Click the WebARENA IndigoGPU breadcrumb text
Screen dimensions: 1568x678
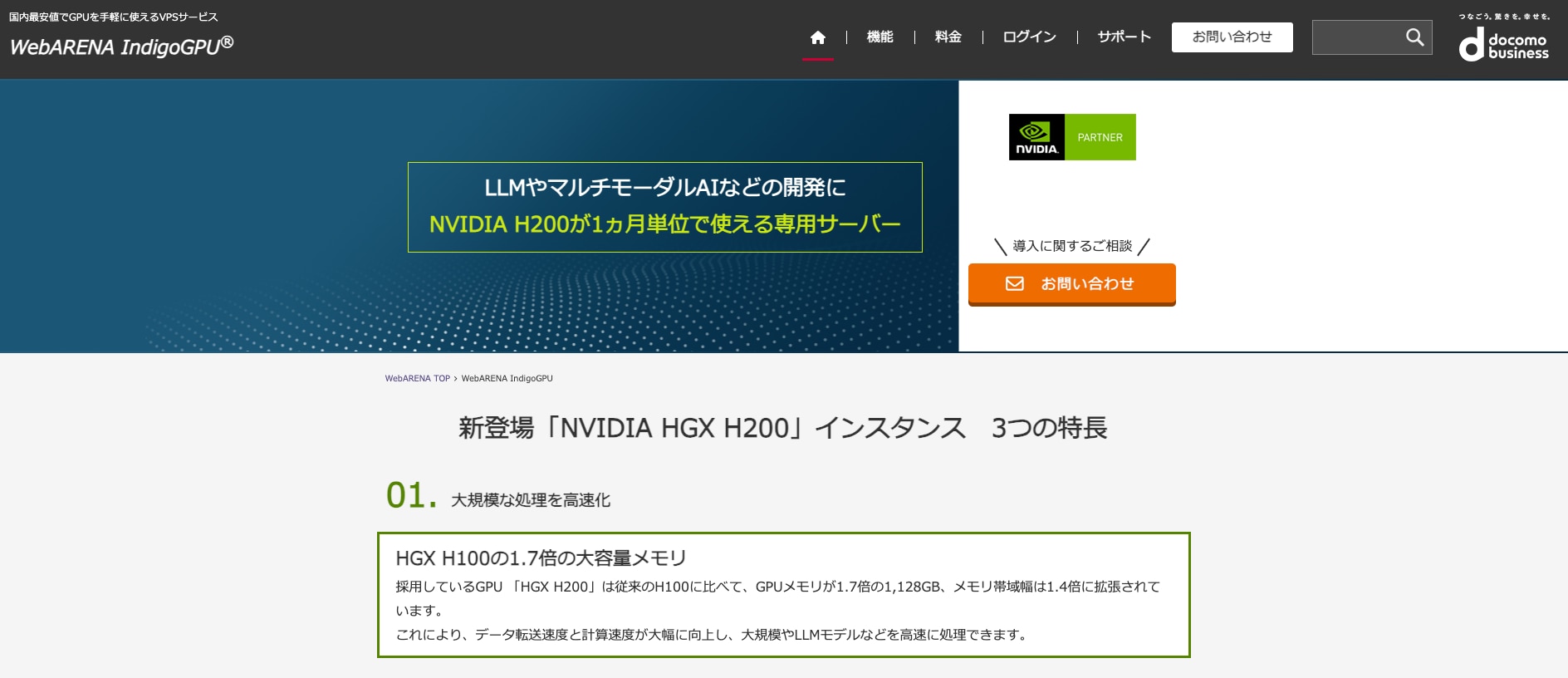[507, 378]
